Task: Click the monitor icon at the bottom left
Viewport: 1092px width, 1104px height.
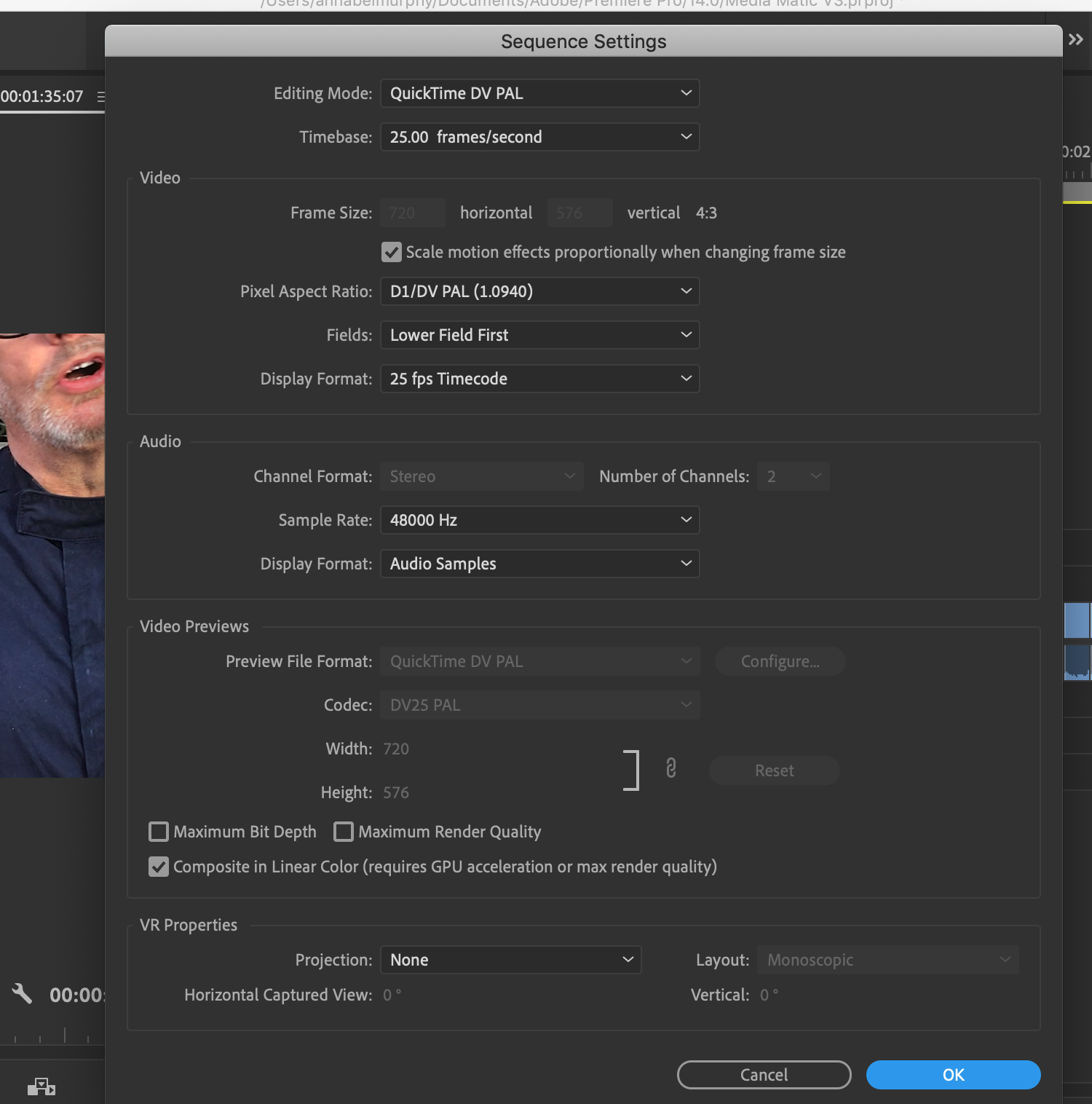Action: click(42, 1086)
